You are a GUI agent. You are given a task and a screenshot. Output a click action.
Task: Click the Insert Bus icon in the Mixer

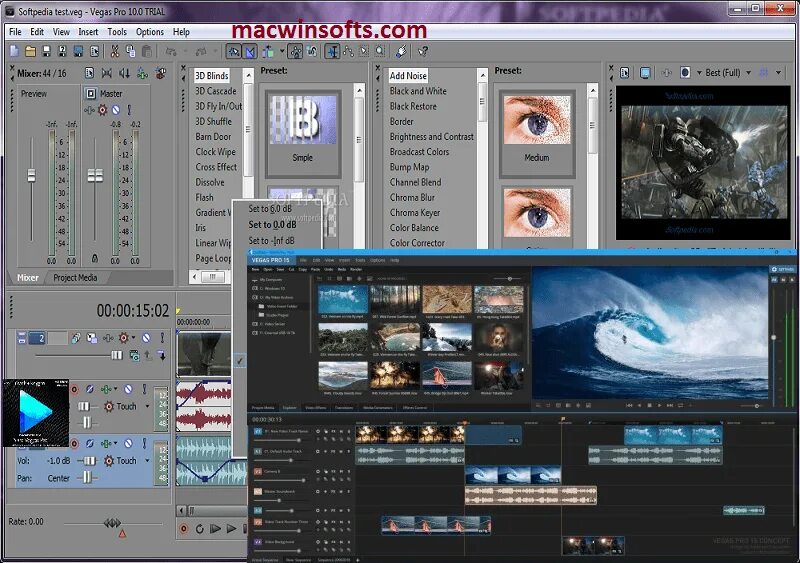click(x=142, y=74)
